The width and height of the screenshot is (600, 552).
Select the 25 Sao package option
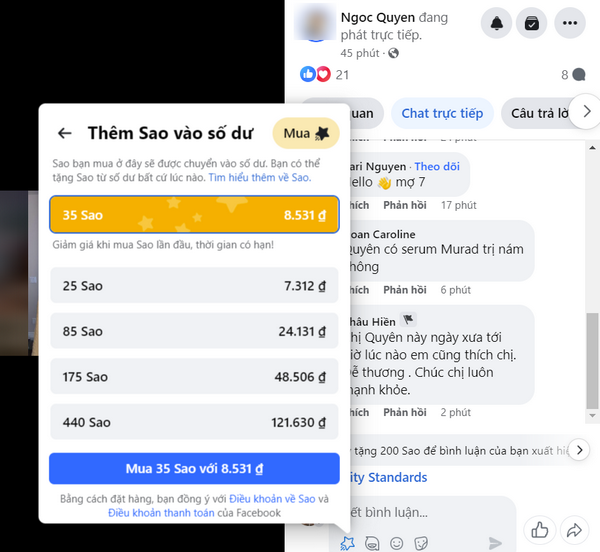click(x=194, y=285)
